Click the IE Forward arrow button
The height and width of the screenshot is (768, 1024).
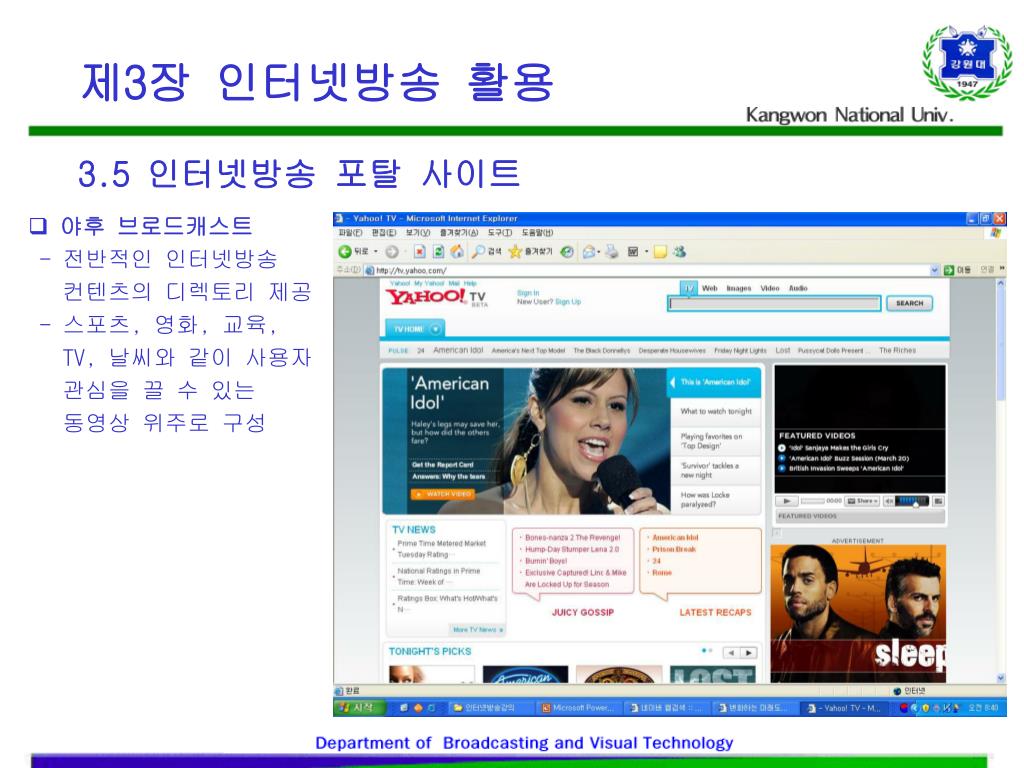(392, 251)
